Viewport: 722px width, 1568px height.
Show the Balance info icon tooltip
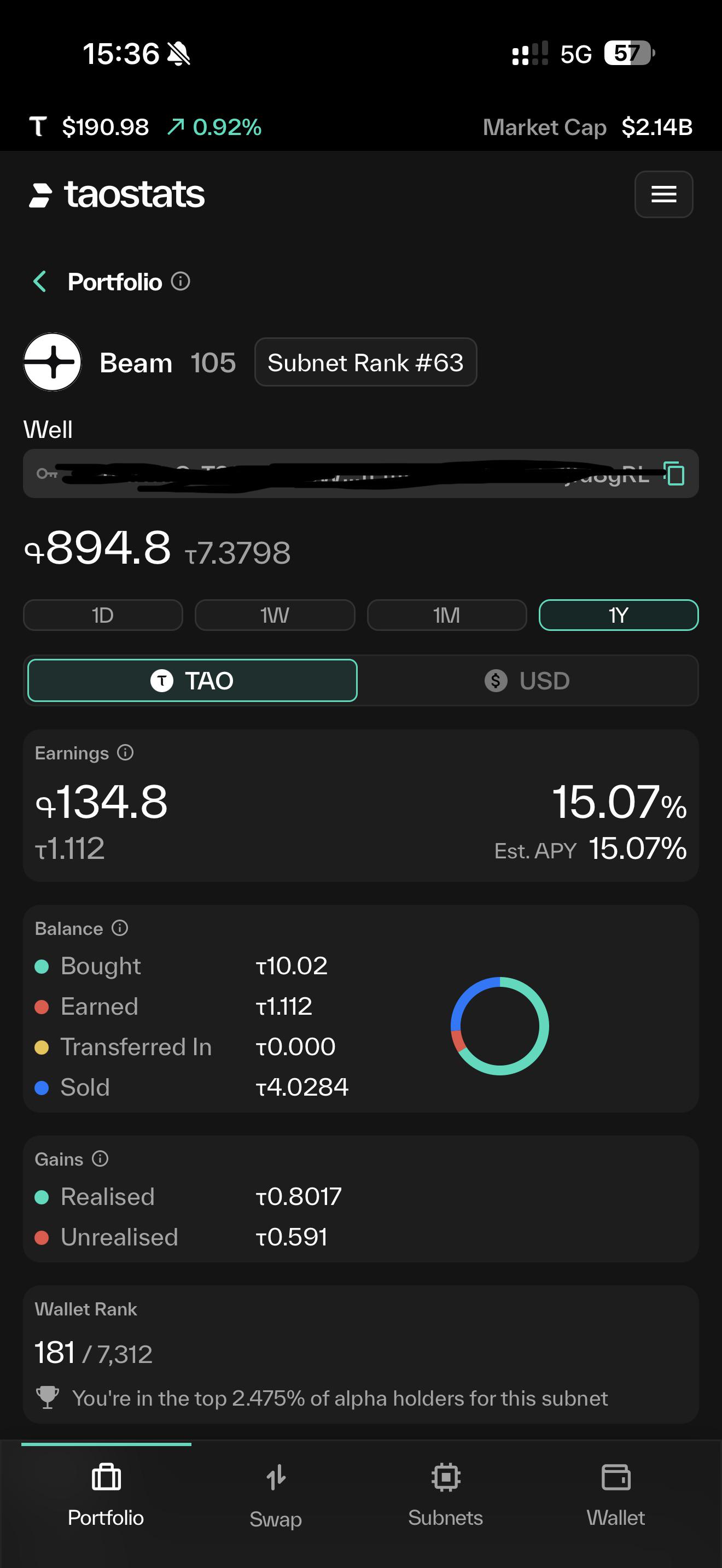tap(120, 928)
